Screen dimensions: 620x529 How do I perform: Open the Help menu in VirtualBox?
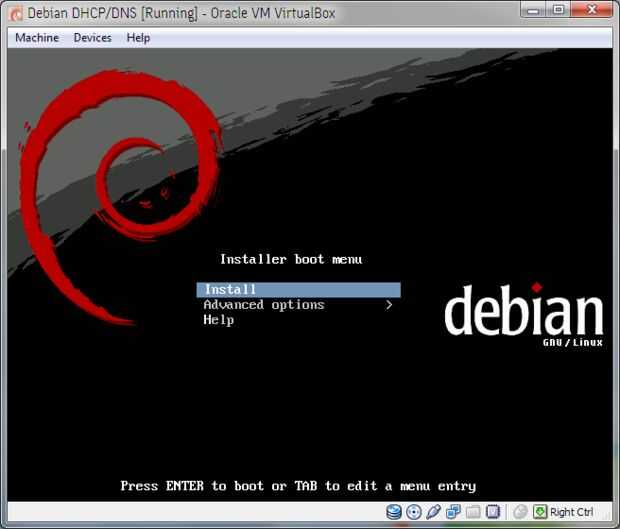coord(138,38)
